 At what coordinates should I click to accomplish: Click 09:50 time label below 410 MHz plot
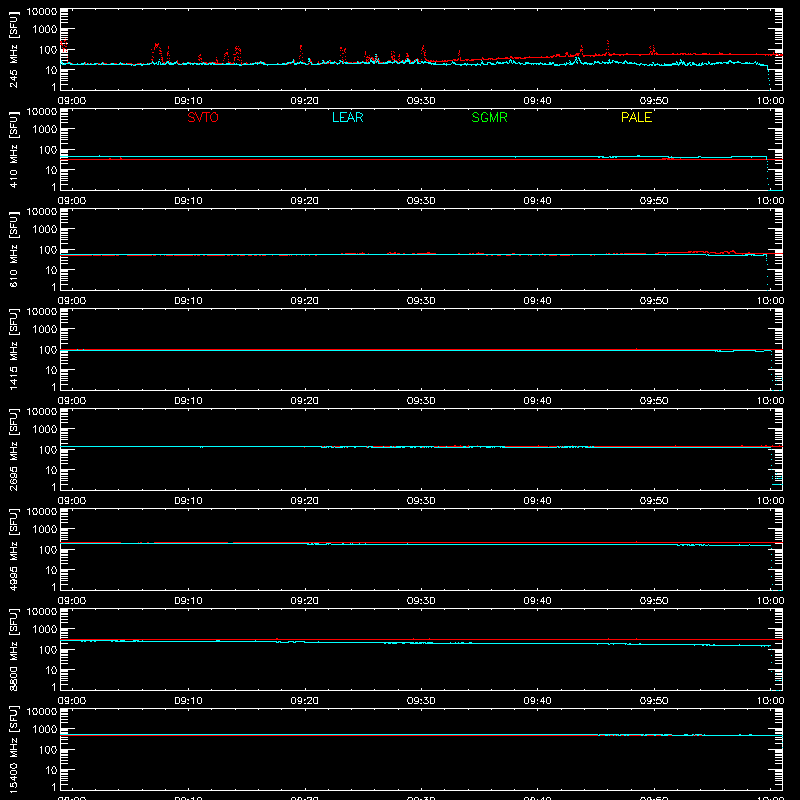[x=654, y=201]
